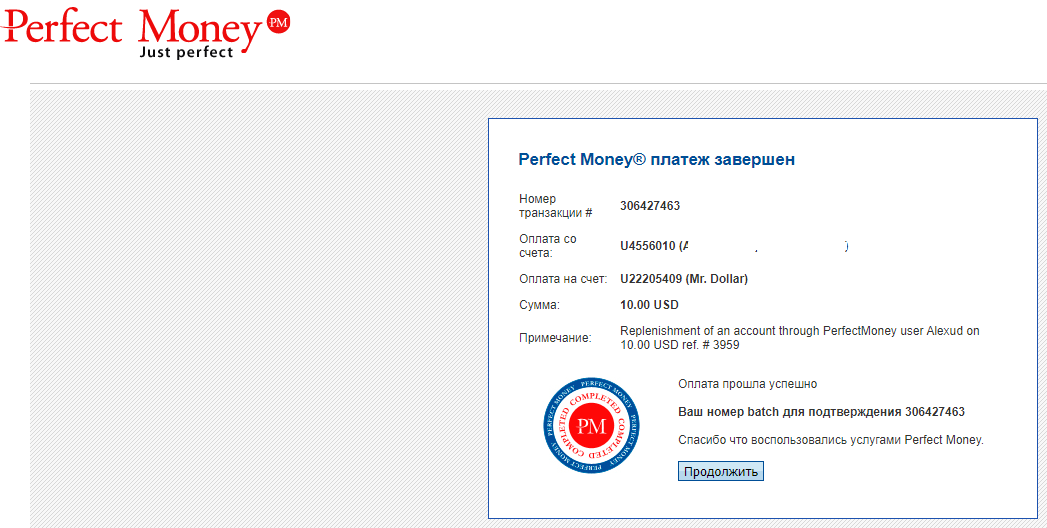Select the 'Perfect Money® платеж завершен' heading
The image size is (1047, 528).
click(656, 160)
